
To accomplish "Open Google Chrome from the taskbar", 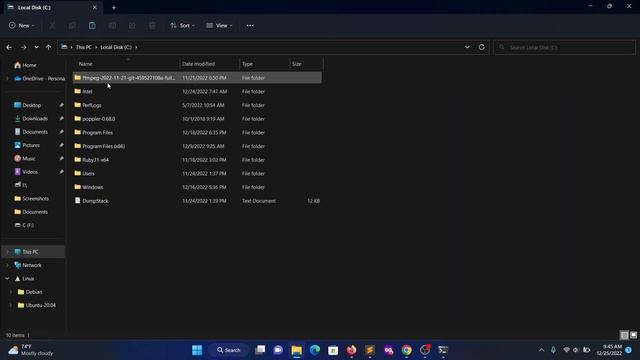I will tap(407, 350).
